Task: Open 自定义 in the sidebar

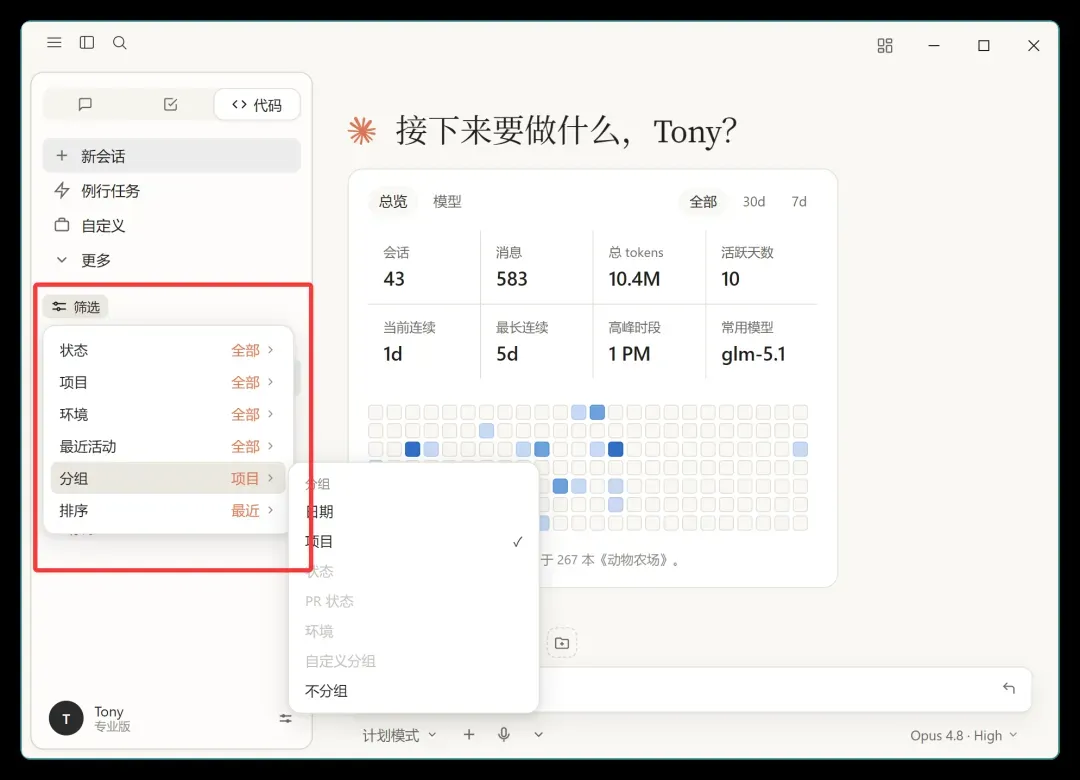Action: pyautogui.click(x=172, y=225)
